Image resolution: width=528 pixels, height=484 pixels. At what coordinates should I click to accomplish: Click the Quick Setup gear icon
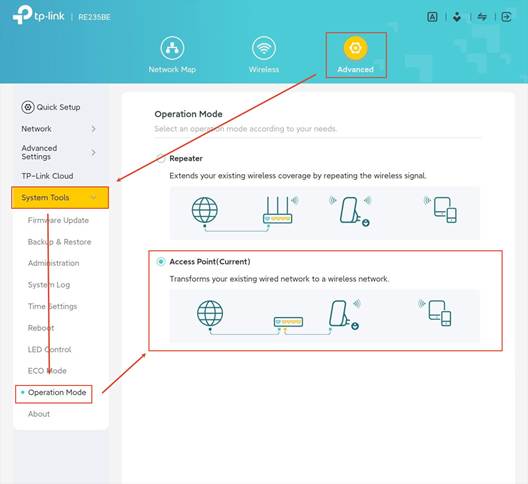point(28,107)
